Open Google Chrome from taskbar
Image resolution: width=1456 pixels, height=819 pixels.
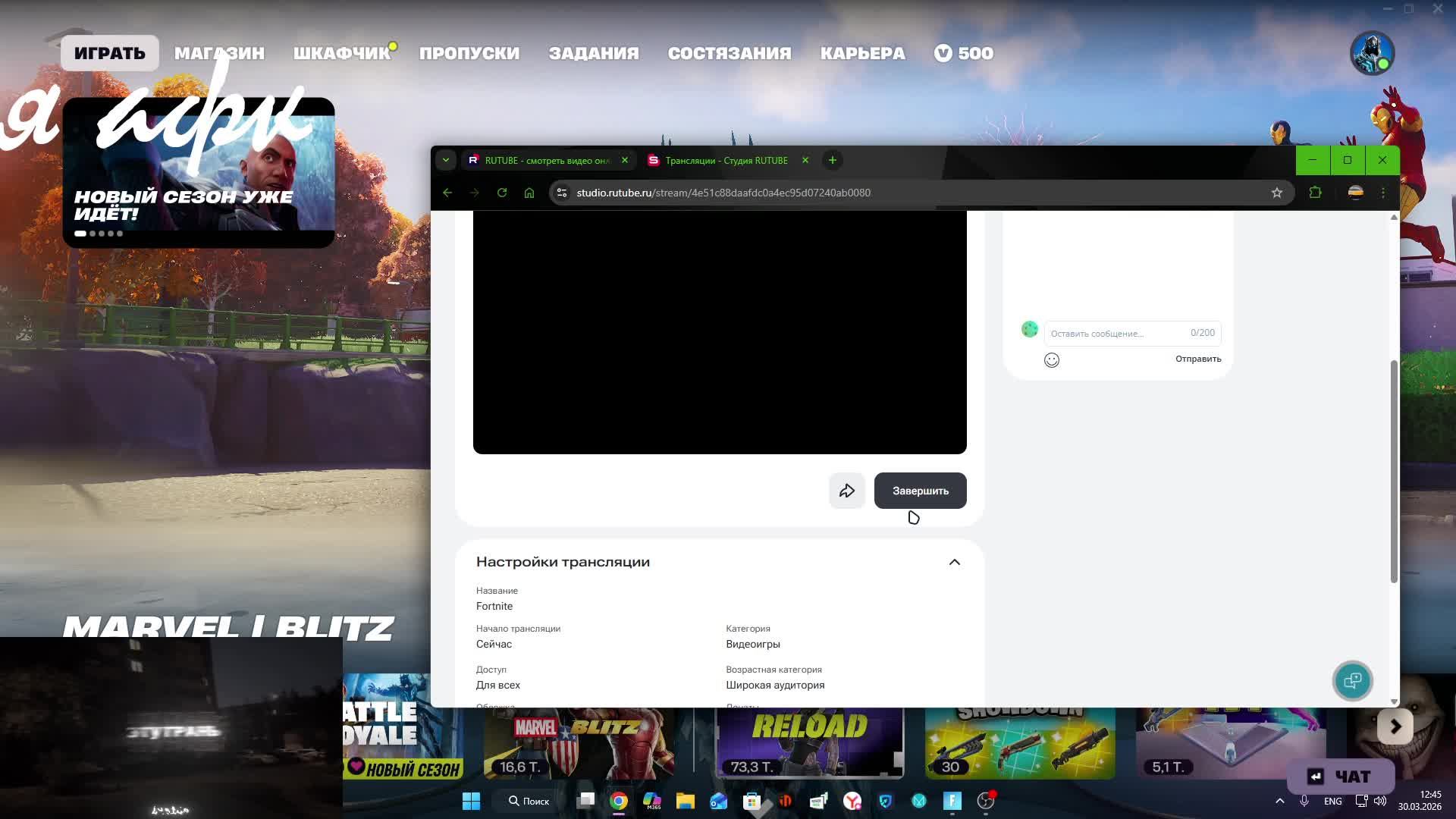619,801
